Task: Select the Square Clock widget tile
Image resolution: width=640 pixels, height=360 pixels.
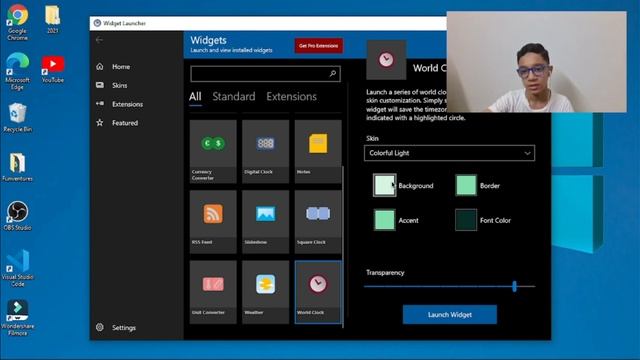Action: 318,222
